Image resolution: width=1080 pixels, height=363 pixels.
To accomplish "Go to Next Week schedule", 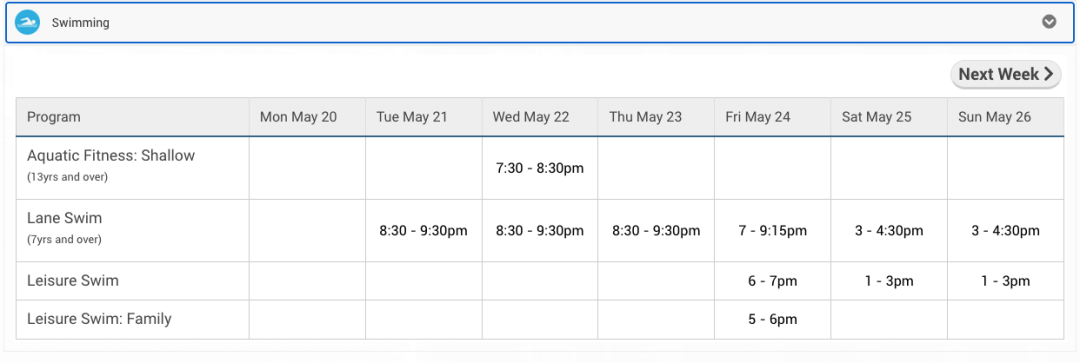I will click(x=1006, y=74).
